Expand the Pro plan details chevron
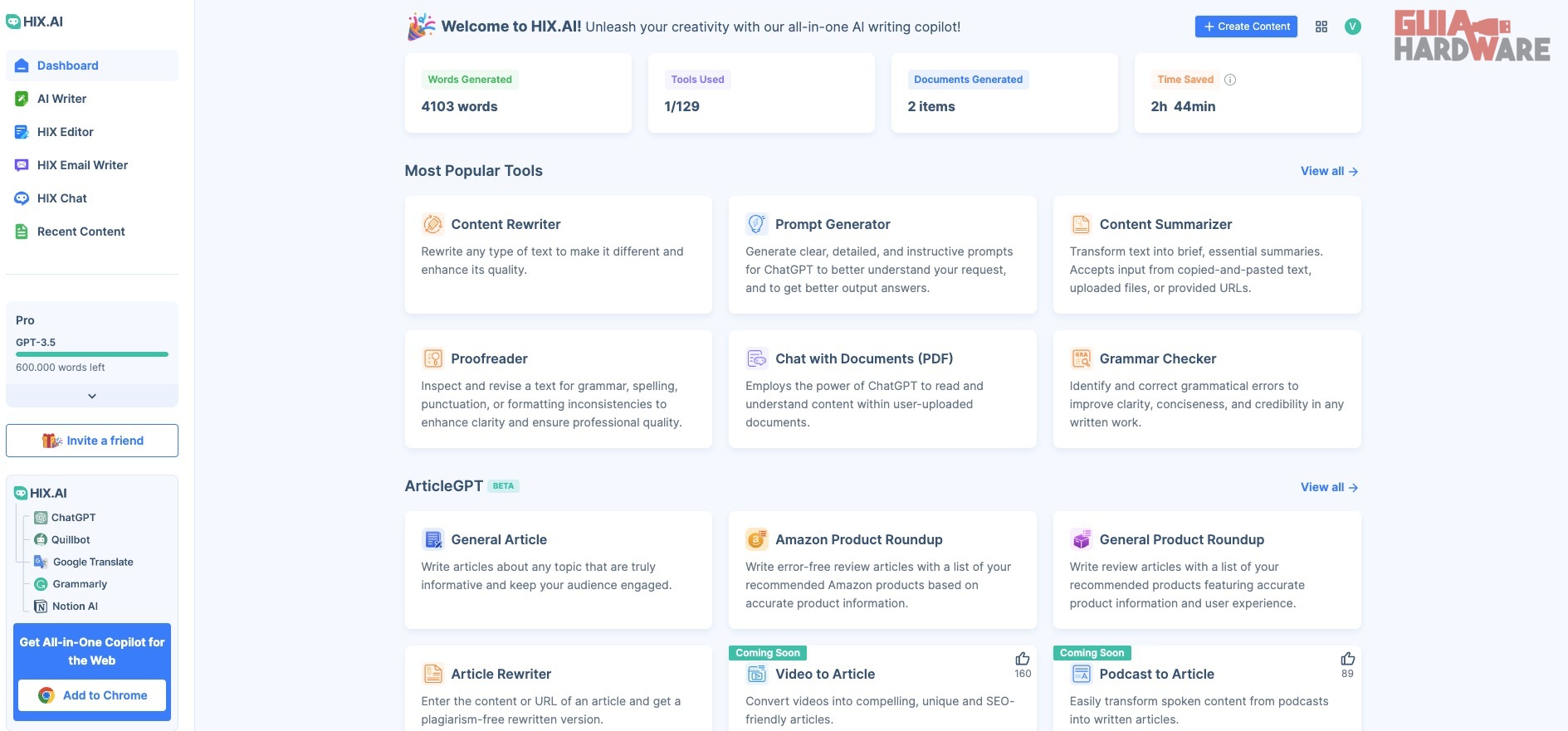The width and height of the screenshot is (1568, 731). tap(92, 396)
